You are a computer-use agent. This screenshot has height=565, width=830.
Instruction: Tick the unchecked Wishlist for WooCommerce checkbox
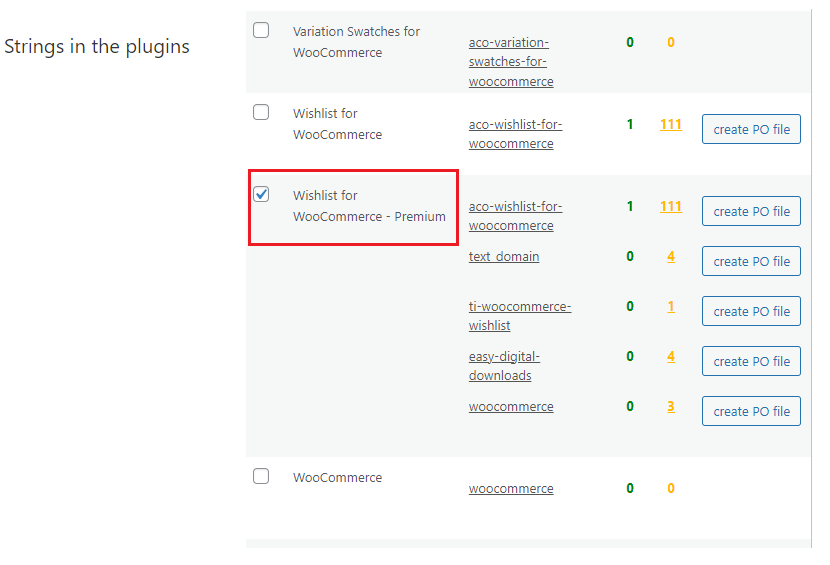coord(261,112)
